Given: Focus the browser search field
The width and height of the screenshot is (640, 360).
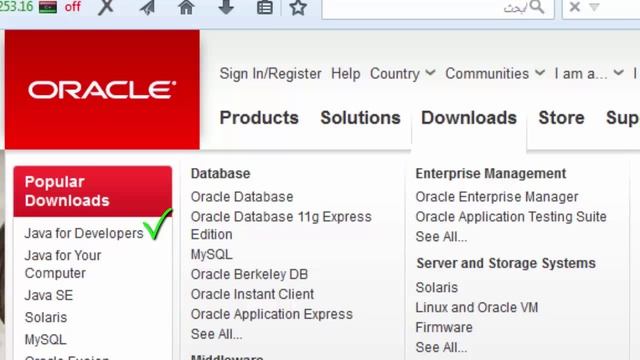Looking at the screenshot, I should [x=438, y=8].
